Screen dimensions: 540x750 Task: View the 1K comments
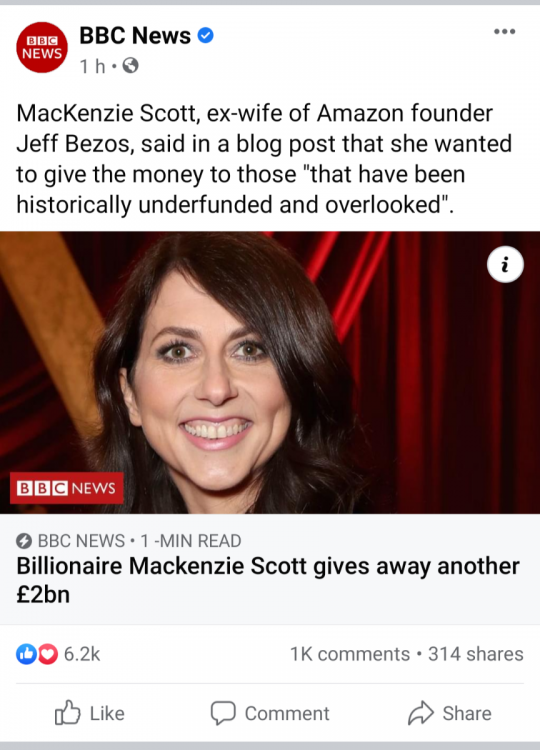(x=350, y=654)
